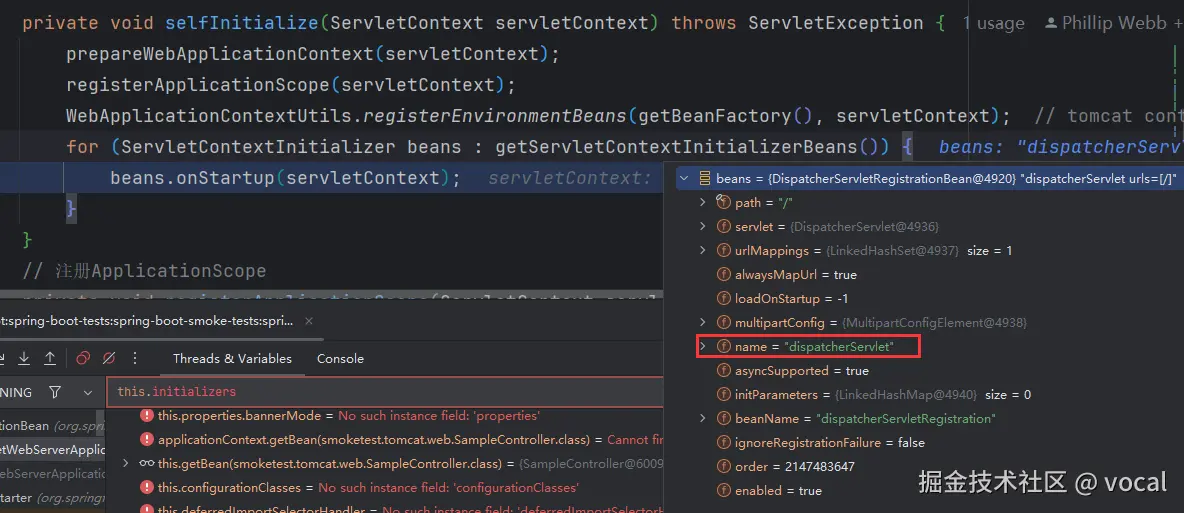This screenshot has height=513, width=1184.
Task: Click the field icon beside asyncSupported
Action: (723, 371)
